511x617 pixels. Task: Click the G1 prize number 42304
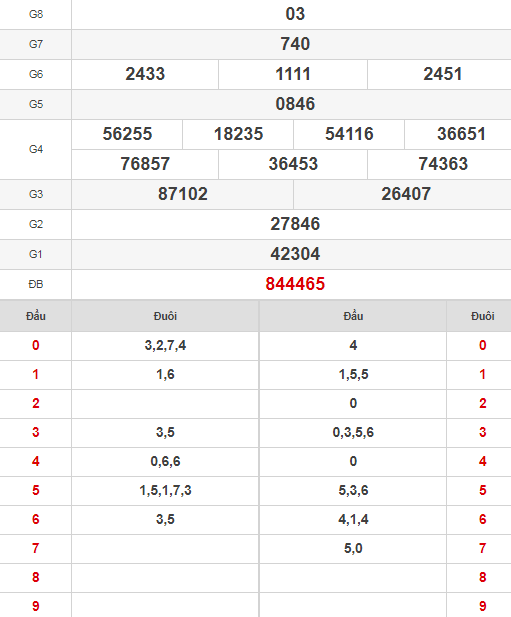tap(295, 254)
